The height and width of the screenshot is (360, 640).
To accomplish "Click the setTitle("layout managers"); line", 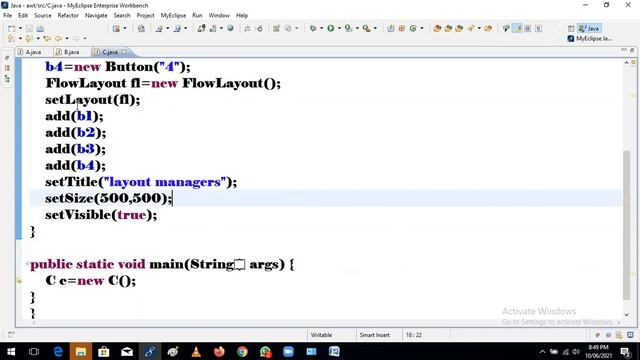I will 141,182.
